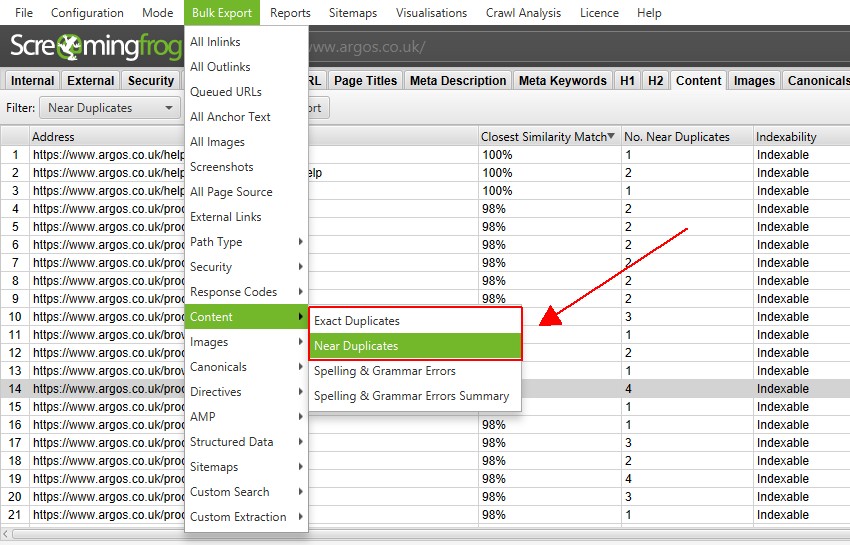850x545 pixels.
Task: Open the Sitemaps menu
Action: click(x=353, y=12)
